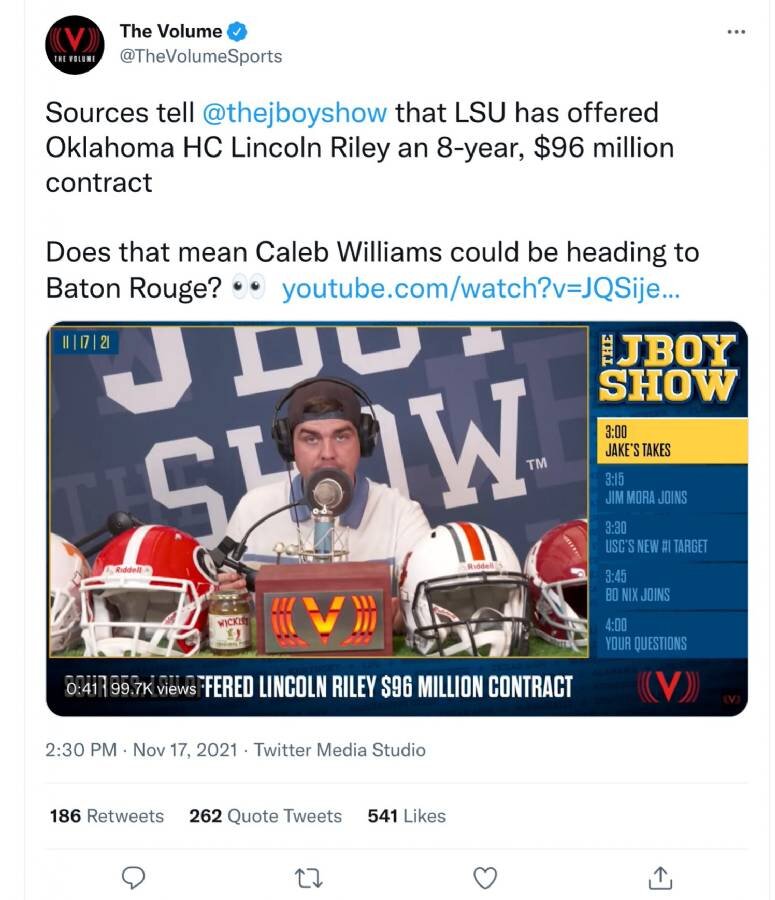775x900 pixels.
Task: Click the Jake's Takes segment in video
Action: (x=668, y=440)
